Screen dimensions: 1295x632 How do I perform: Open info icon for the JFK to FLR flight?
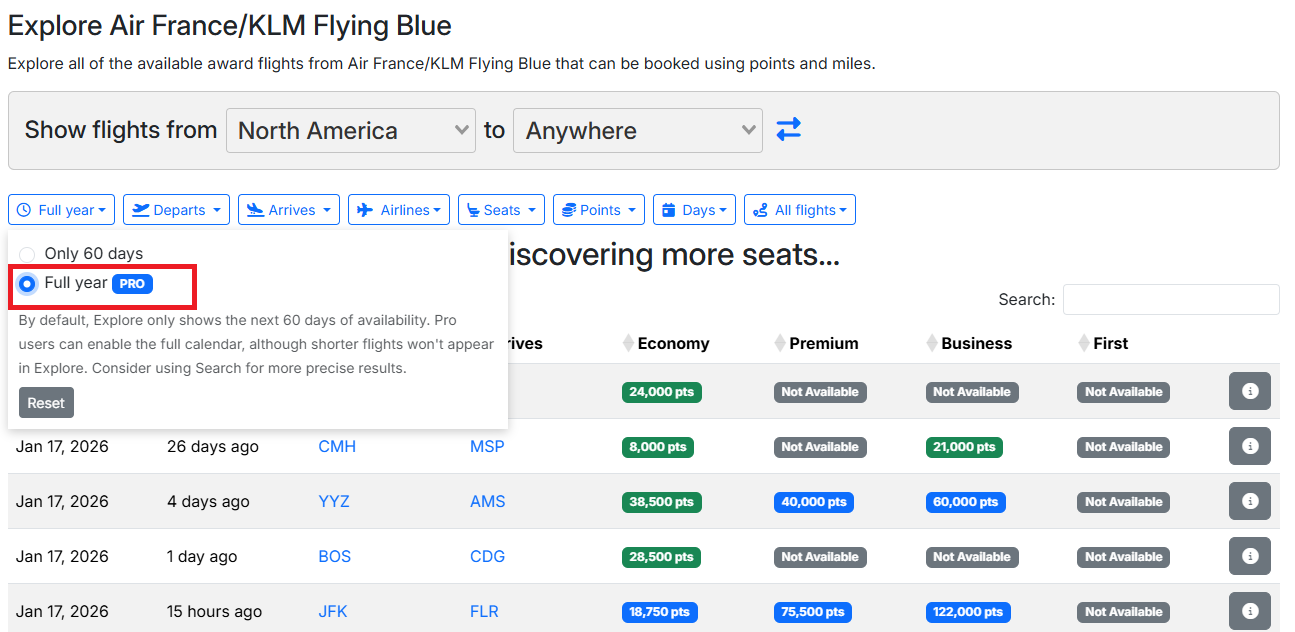tap(1249, 611)
